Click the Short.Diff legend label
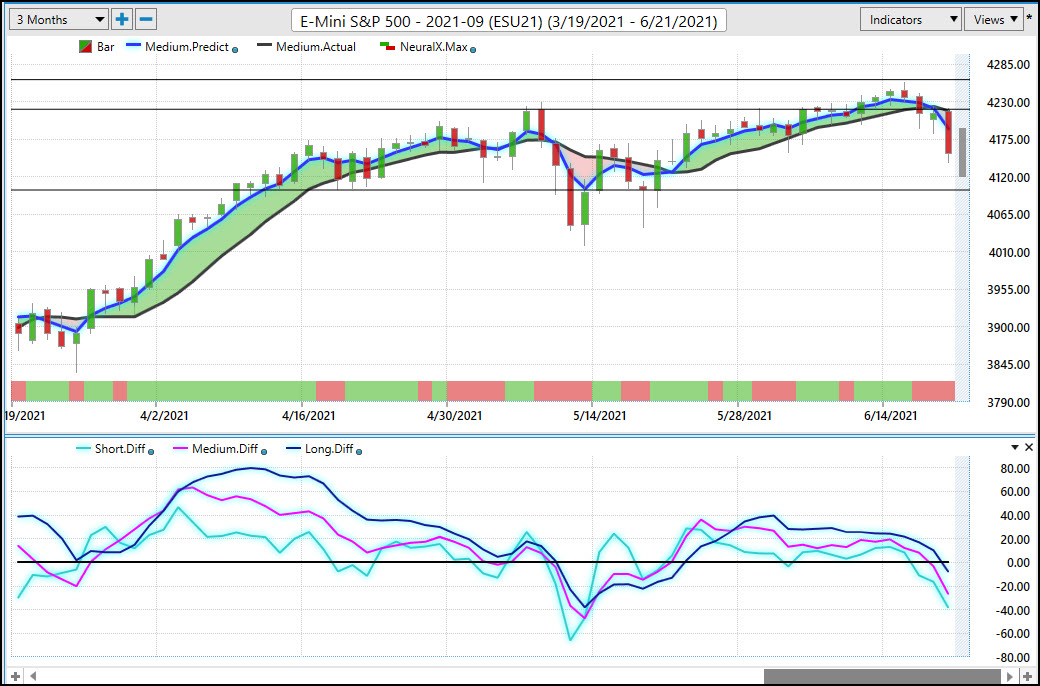 point(119,449)
